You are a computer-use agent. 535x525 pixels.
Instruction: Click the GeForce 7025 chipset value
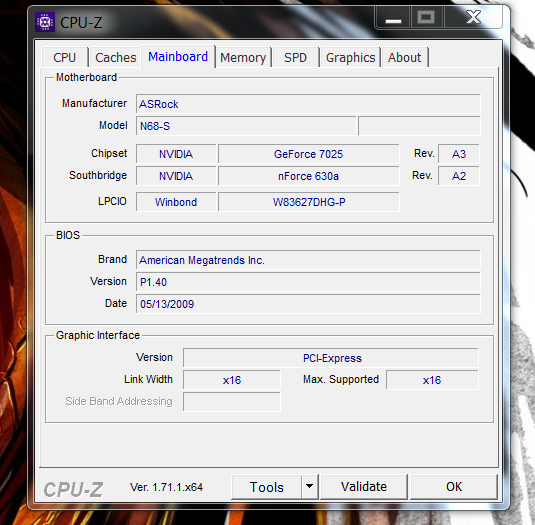click(x=308, y=154)
